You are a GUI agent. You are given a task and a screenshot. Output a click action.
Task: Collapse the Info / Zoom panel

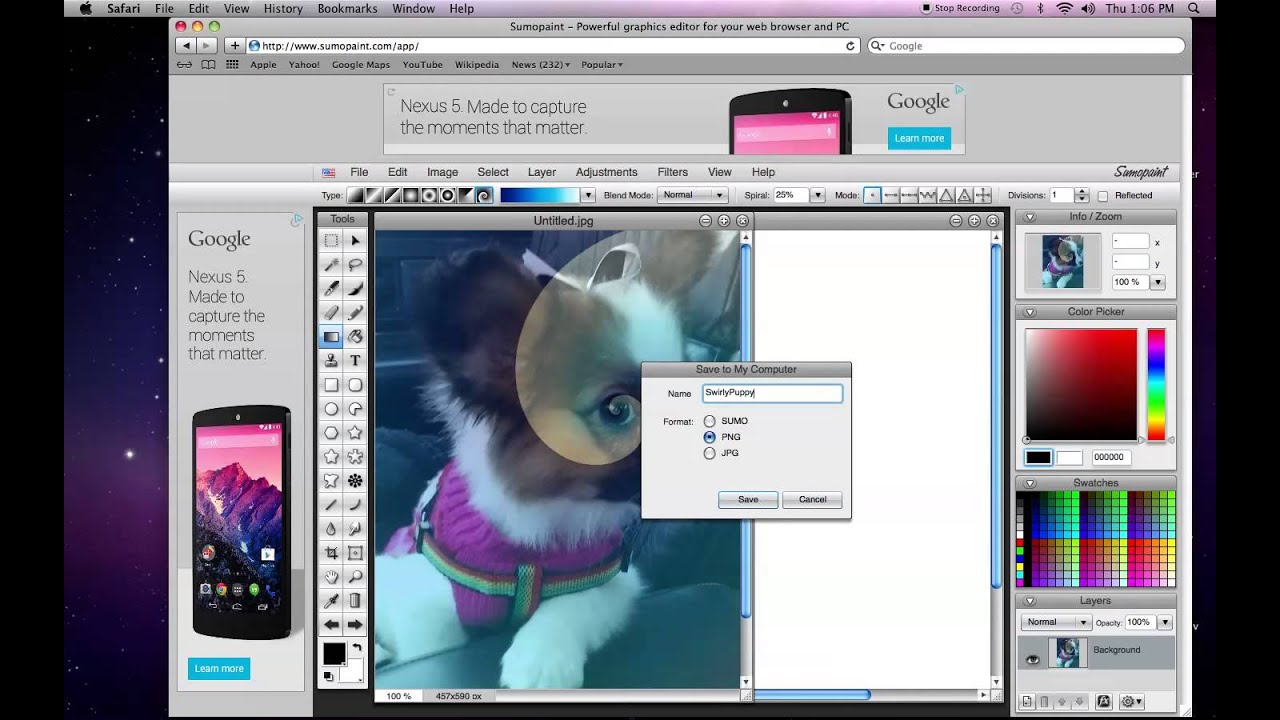coord(1030,217)
